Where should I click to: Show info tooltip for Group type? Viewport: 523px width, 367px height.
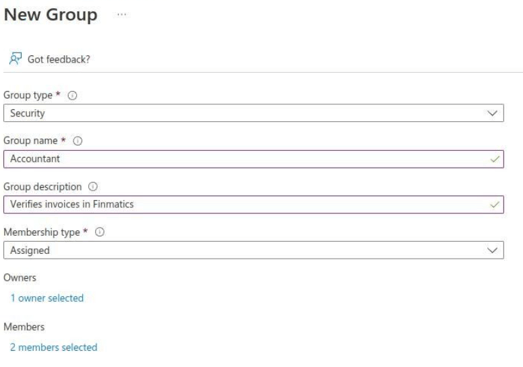click(72, 96)
